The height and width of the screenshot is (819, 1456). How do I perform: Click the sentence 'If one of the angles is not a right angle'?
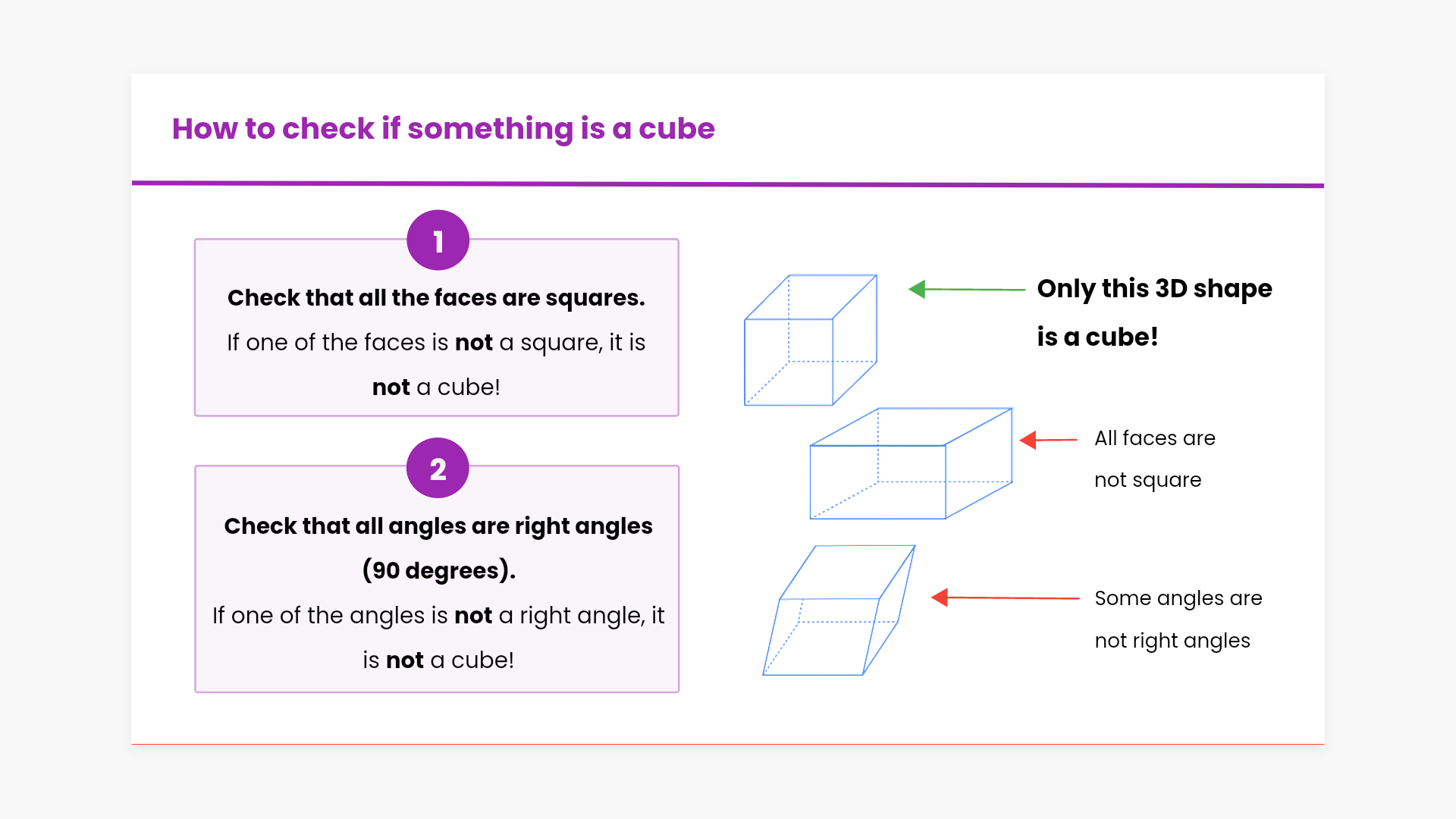(x=438, y=615)
